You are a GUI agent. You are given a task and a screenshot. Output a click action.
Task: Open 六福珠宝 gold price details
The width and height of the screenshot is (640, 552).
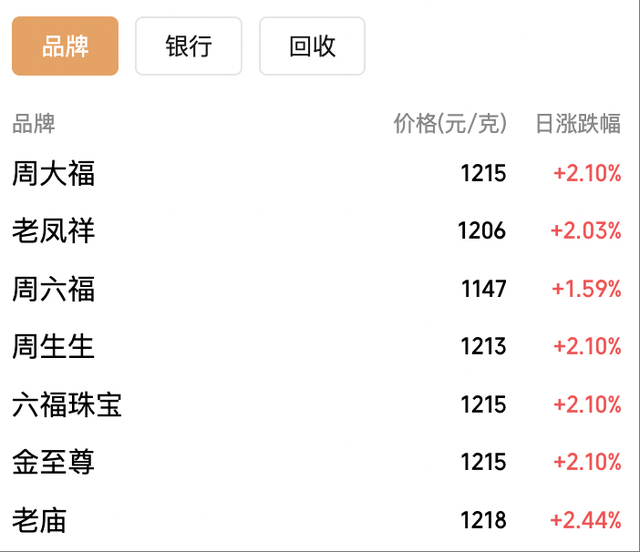pyautogui.click(x=67, y=405)
